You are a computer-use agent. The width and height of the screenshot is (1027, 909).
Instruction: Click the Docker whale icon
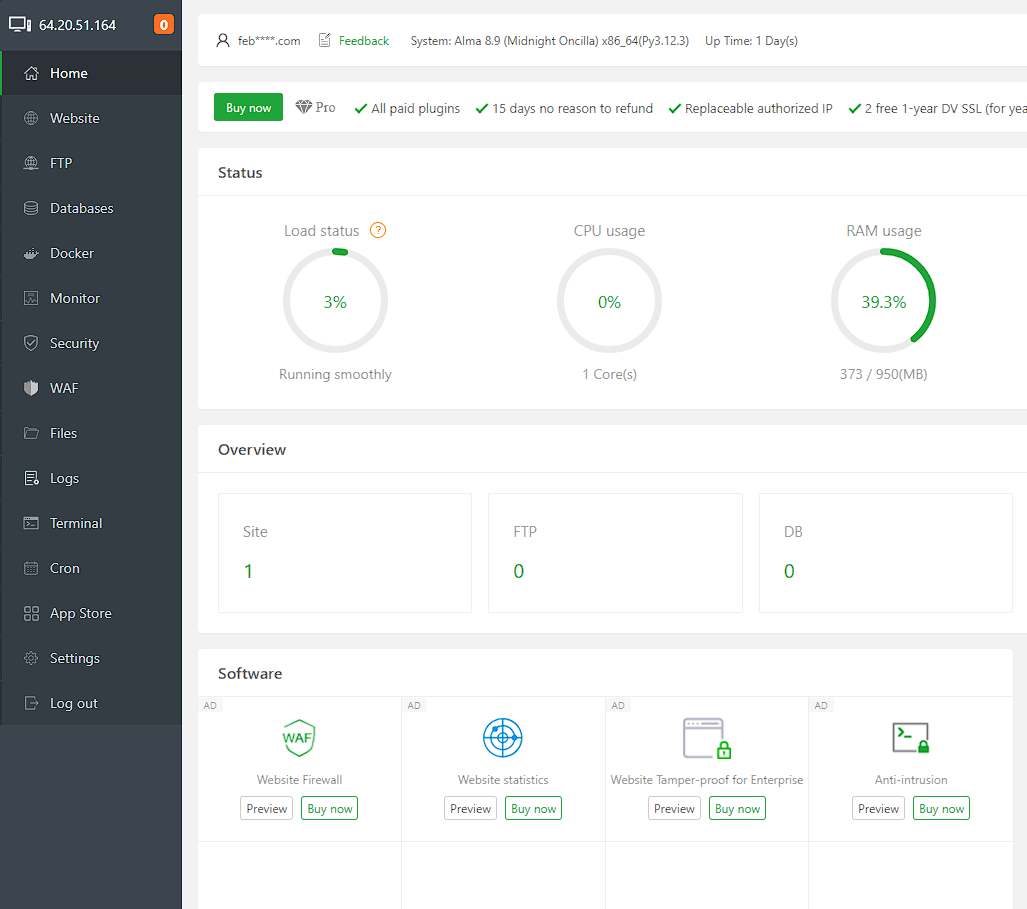(x=31, y=253)
